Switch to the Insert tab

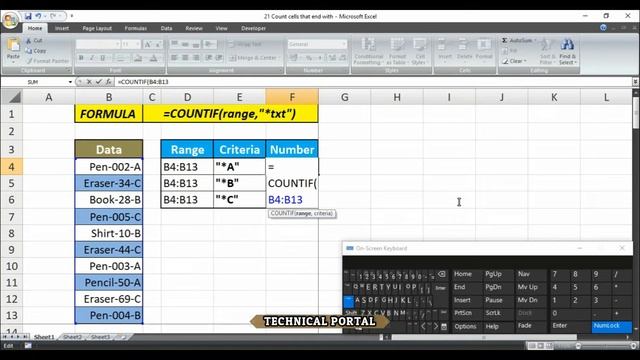point(62,28)
